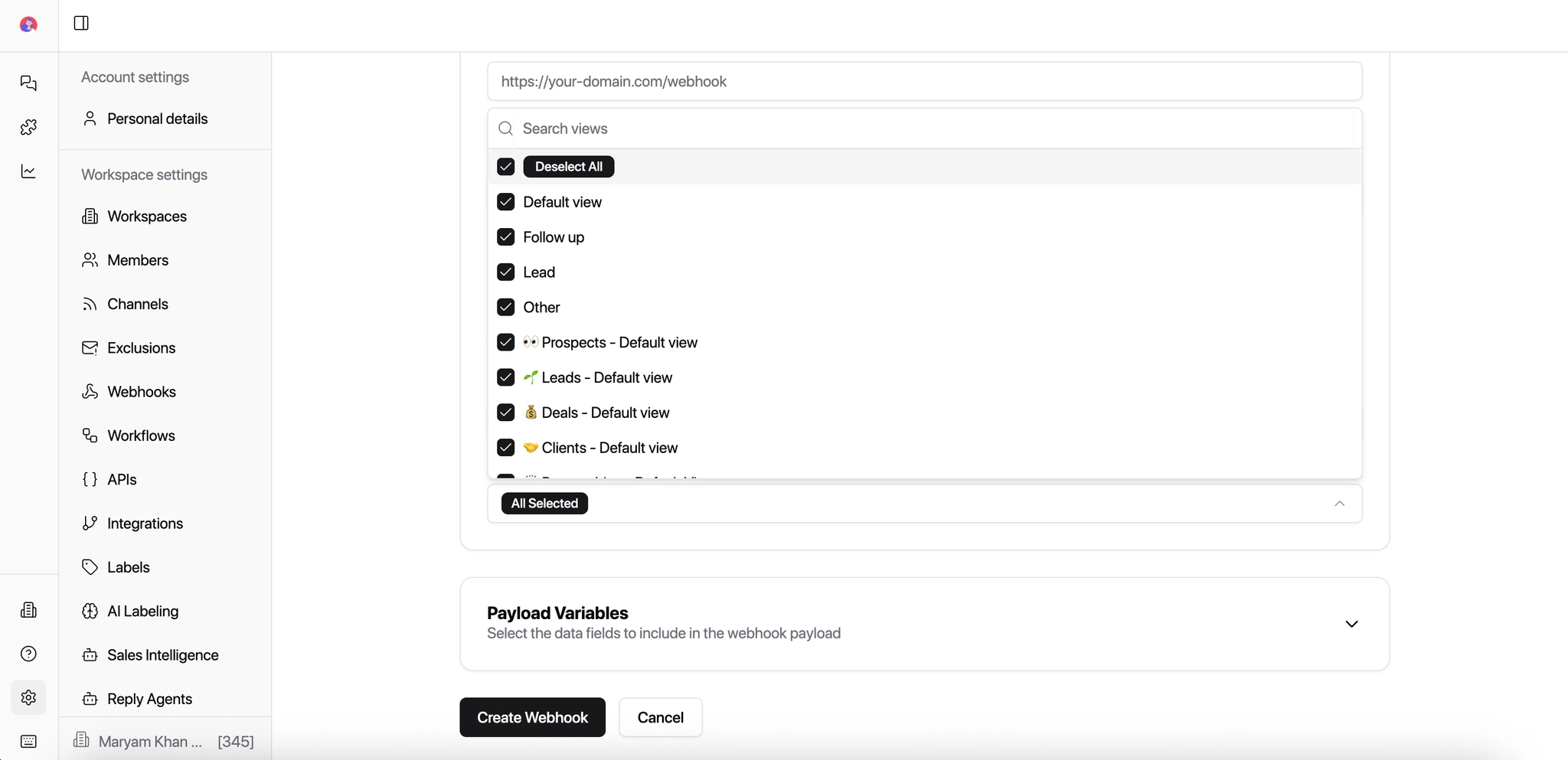This screenshot has height=760, width=1568.
Task: Collapse the views list via the chevron
Action: [1339, 503]
